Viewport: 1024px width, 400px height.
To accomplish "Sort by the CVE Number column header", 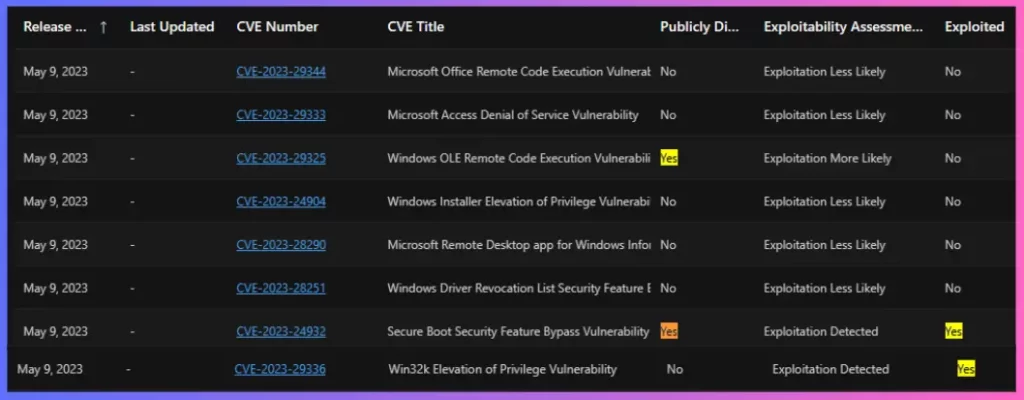I will click(277, 27).
